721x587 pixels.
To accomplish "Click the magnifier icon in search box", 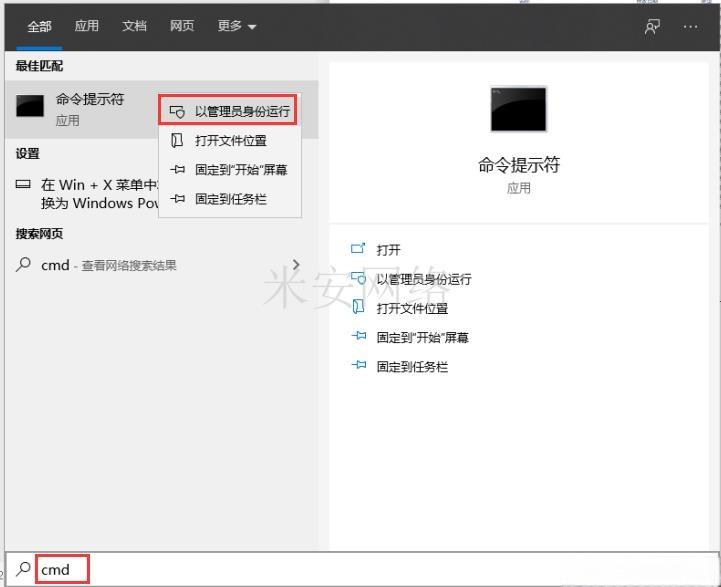I will tap(23, 569).
